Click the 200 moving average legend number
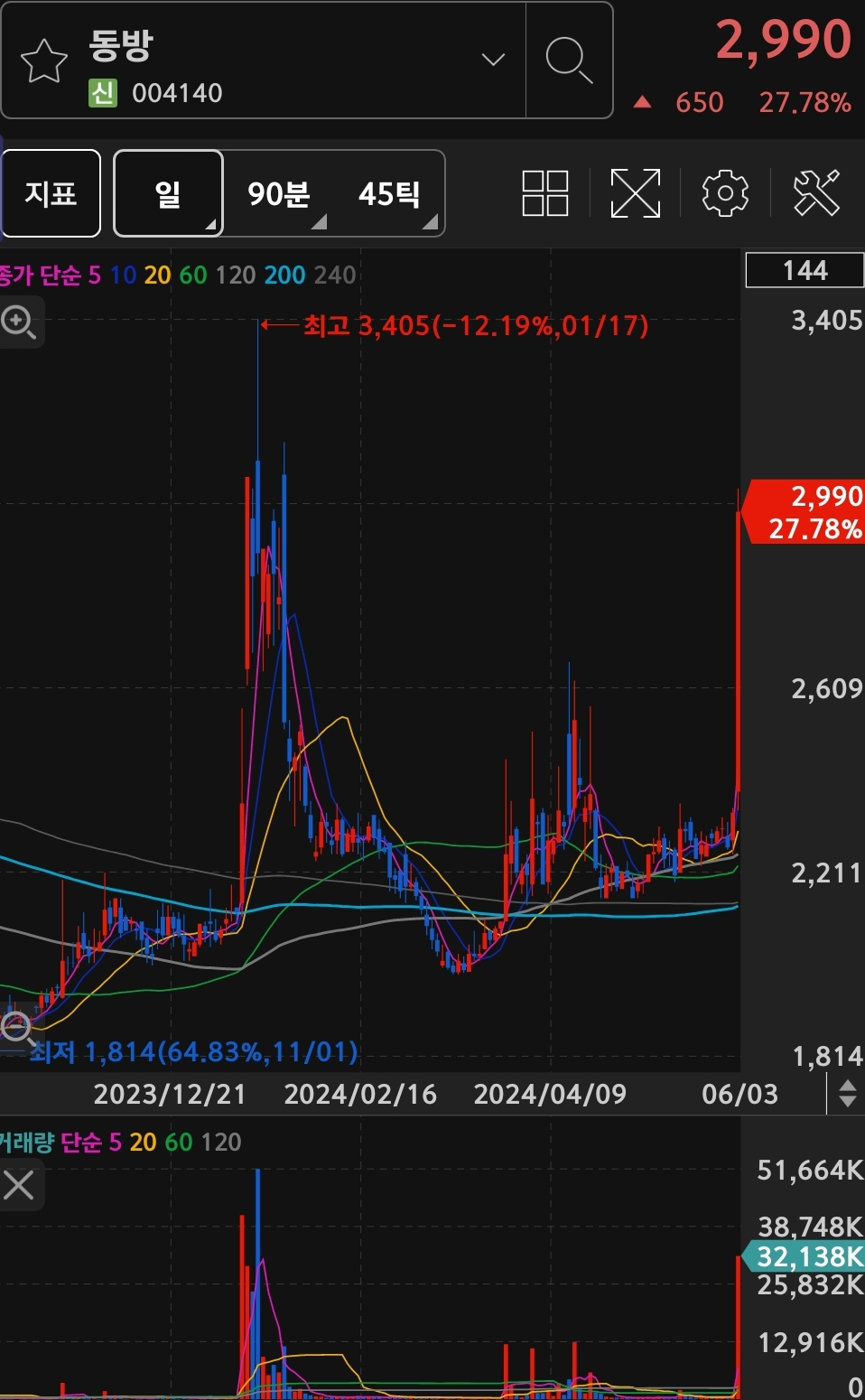This screenshot has height=1400, width=865. pos(284,275)
